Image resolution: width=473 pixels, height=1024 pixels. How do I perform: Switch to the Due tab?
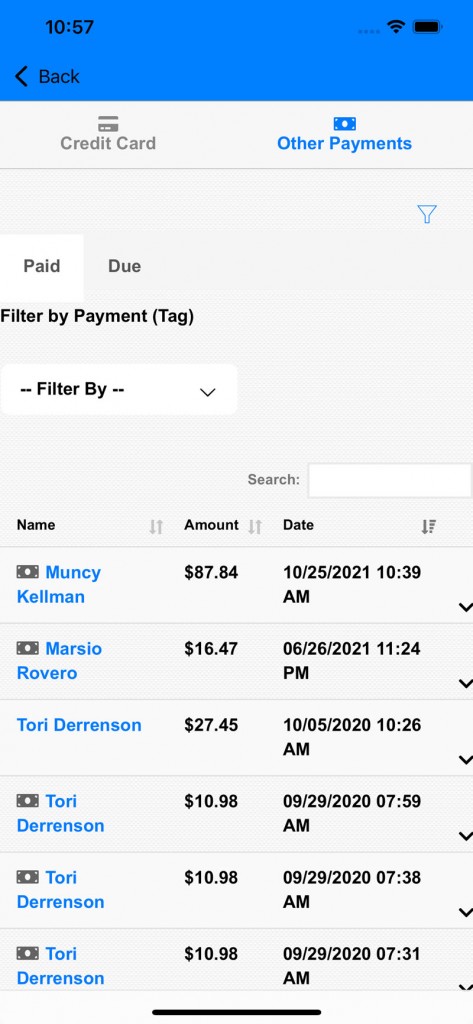(x=124, y=266)
